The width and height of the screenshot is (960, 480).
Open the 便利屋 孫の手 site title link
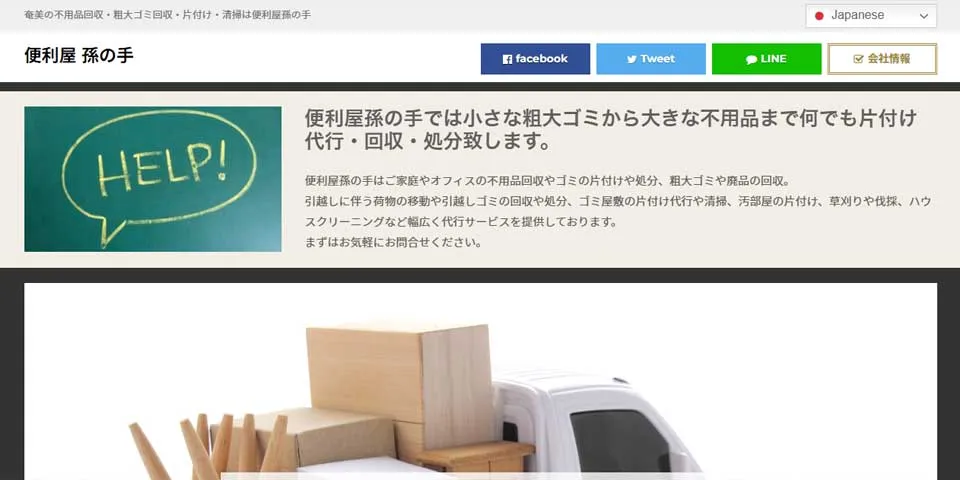(79, 56)
